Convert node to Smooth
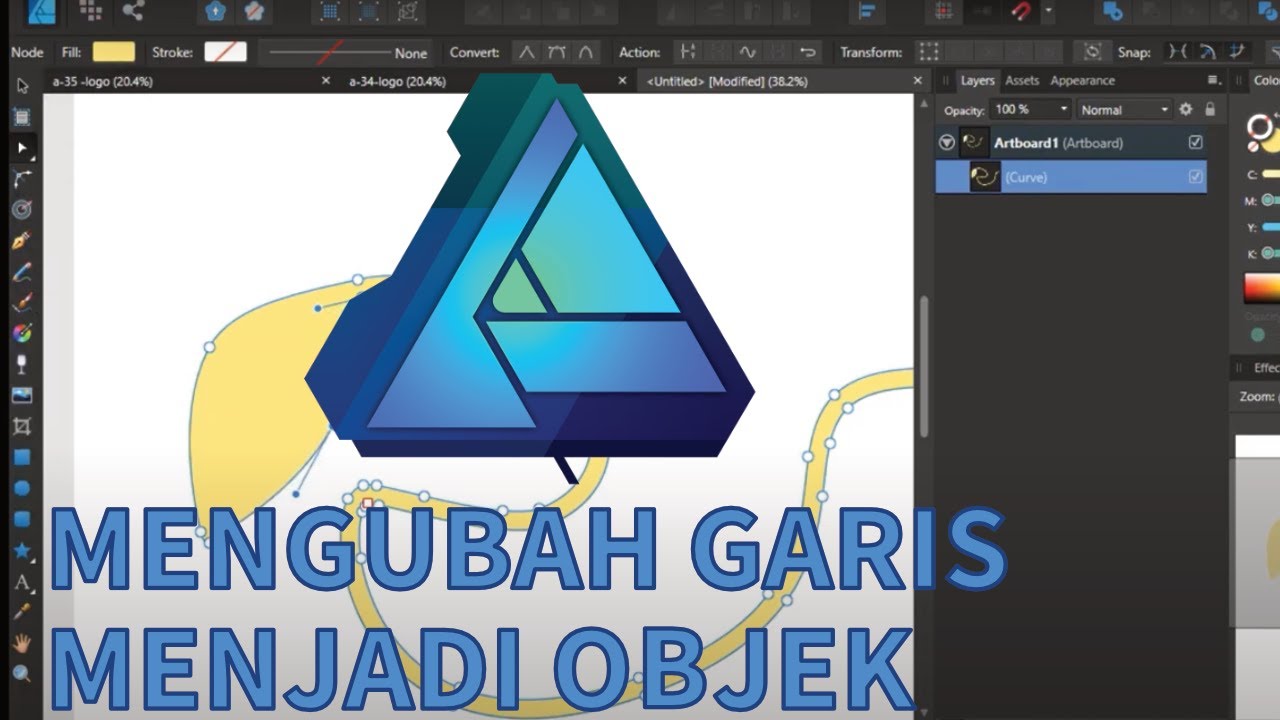Image resolution: width=1280 pixels, height=720 pixels. [x=556, y=52]
